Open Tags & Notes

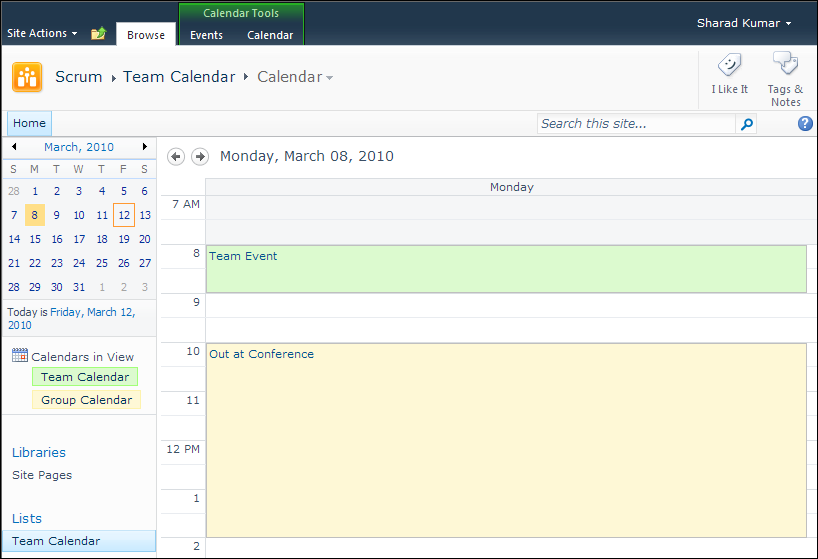pyautogui.click(x=786, y=79)
